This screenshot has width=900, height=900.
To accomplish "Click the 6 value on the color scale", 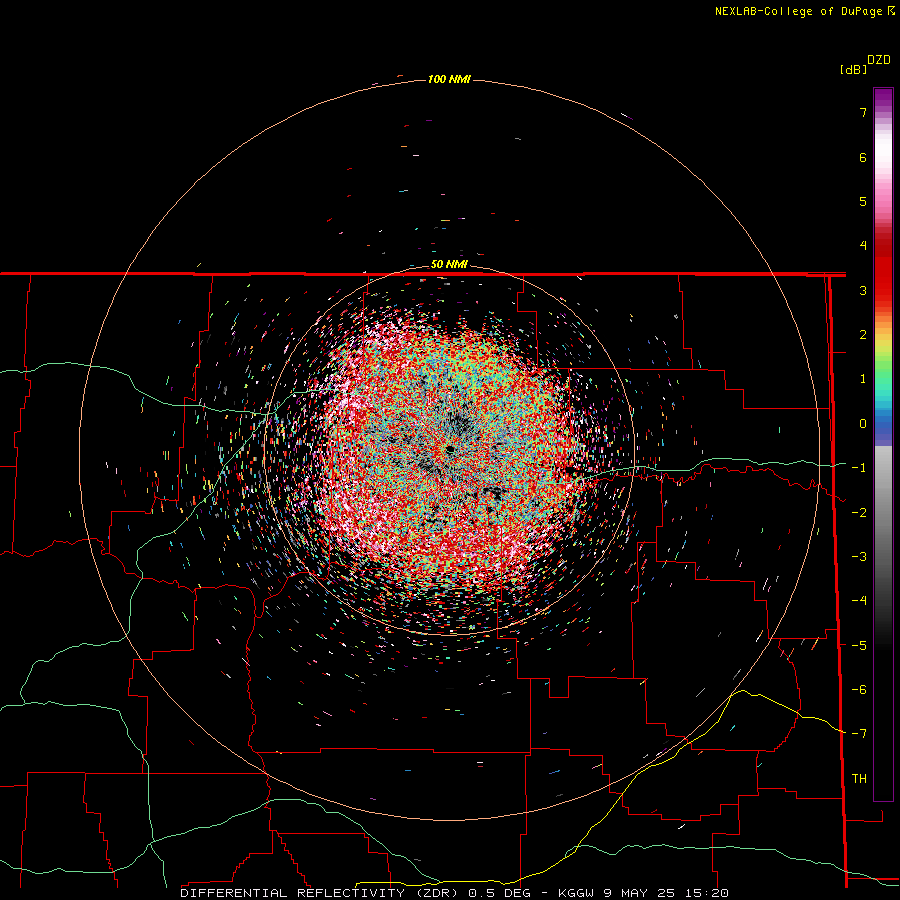I will (863, 157).
